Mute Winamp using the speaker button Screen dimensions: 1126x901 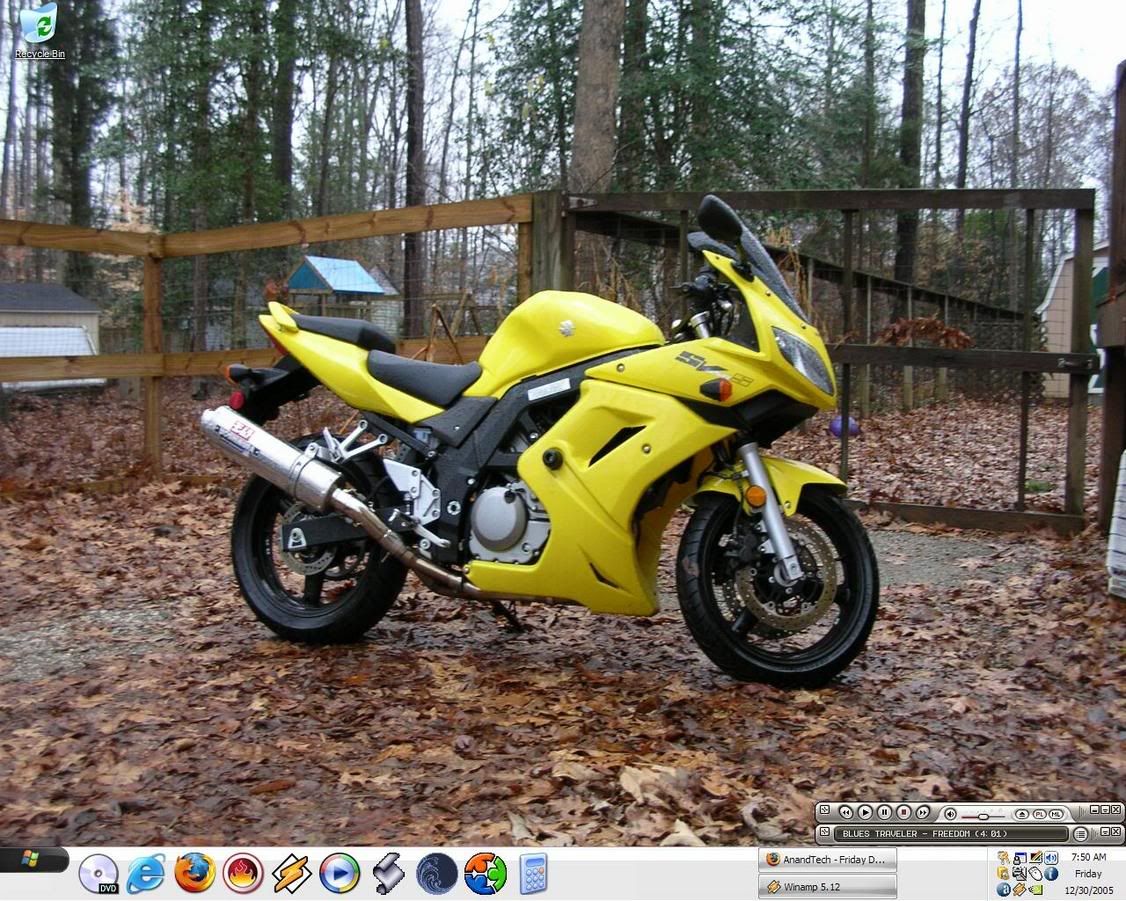click(950, 813)
